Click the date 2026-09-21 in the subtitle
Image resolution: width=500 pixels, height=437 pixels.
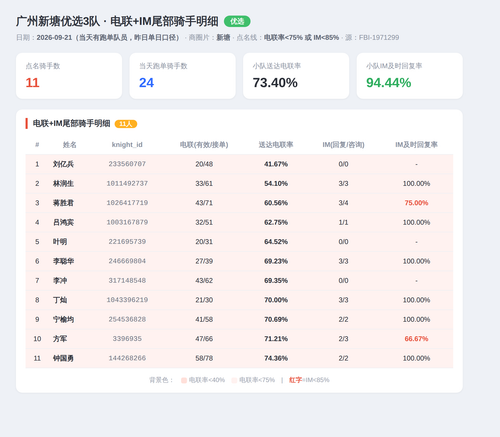[x=54, y=38]
